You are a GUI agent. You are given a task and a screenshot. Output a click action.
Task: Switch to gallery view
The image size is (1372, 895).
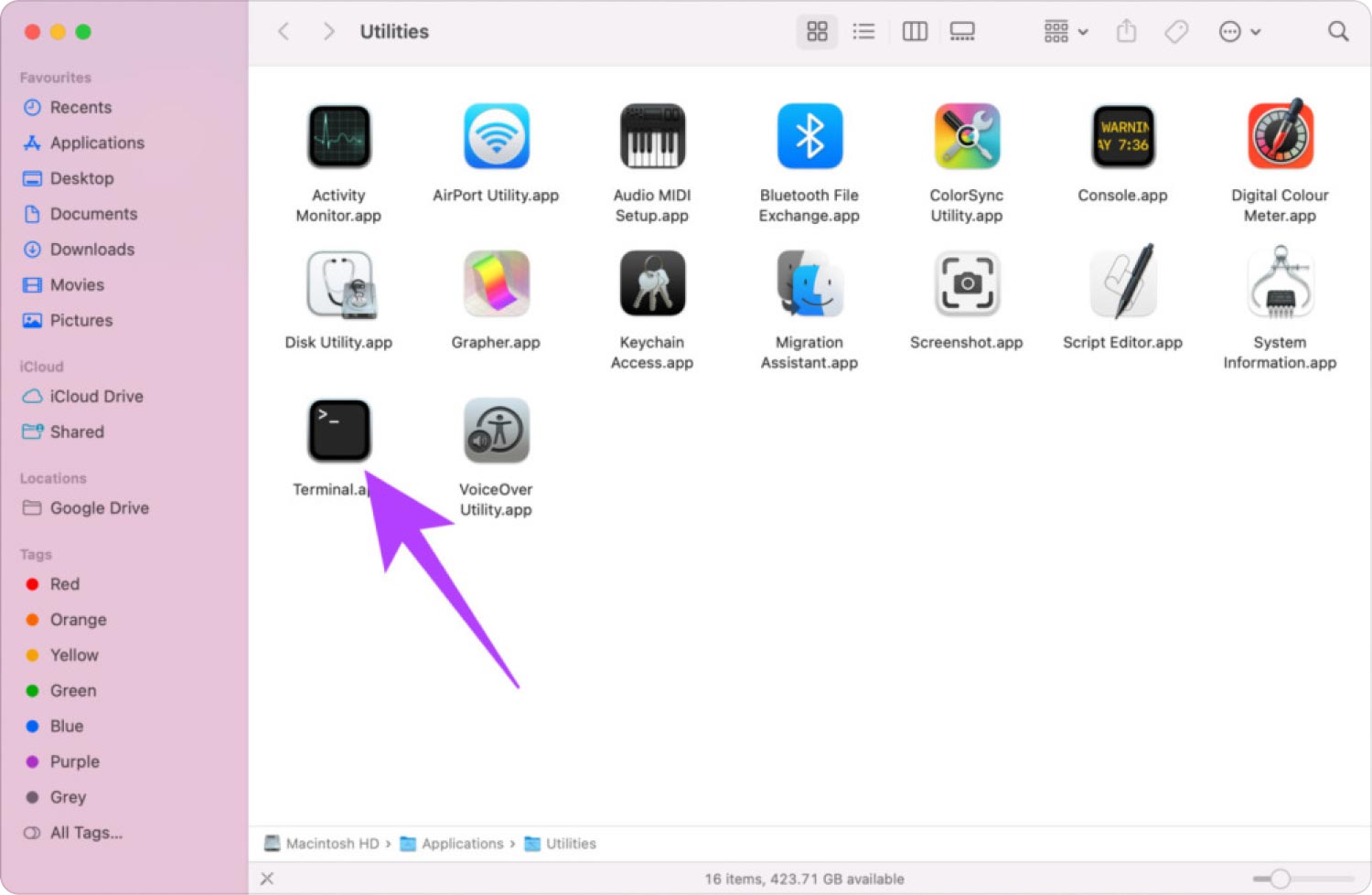pyautogui.click(x=962, y=32)
